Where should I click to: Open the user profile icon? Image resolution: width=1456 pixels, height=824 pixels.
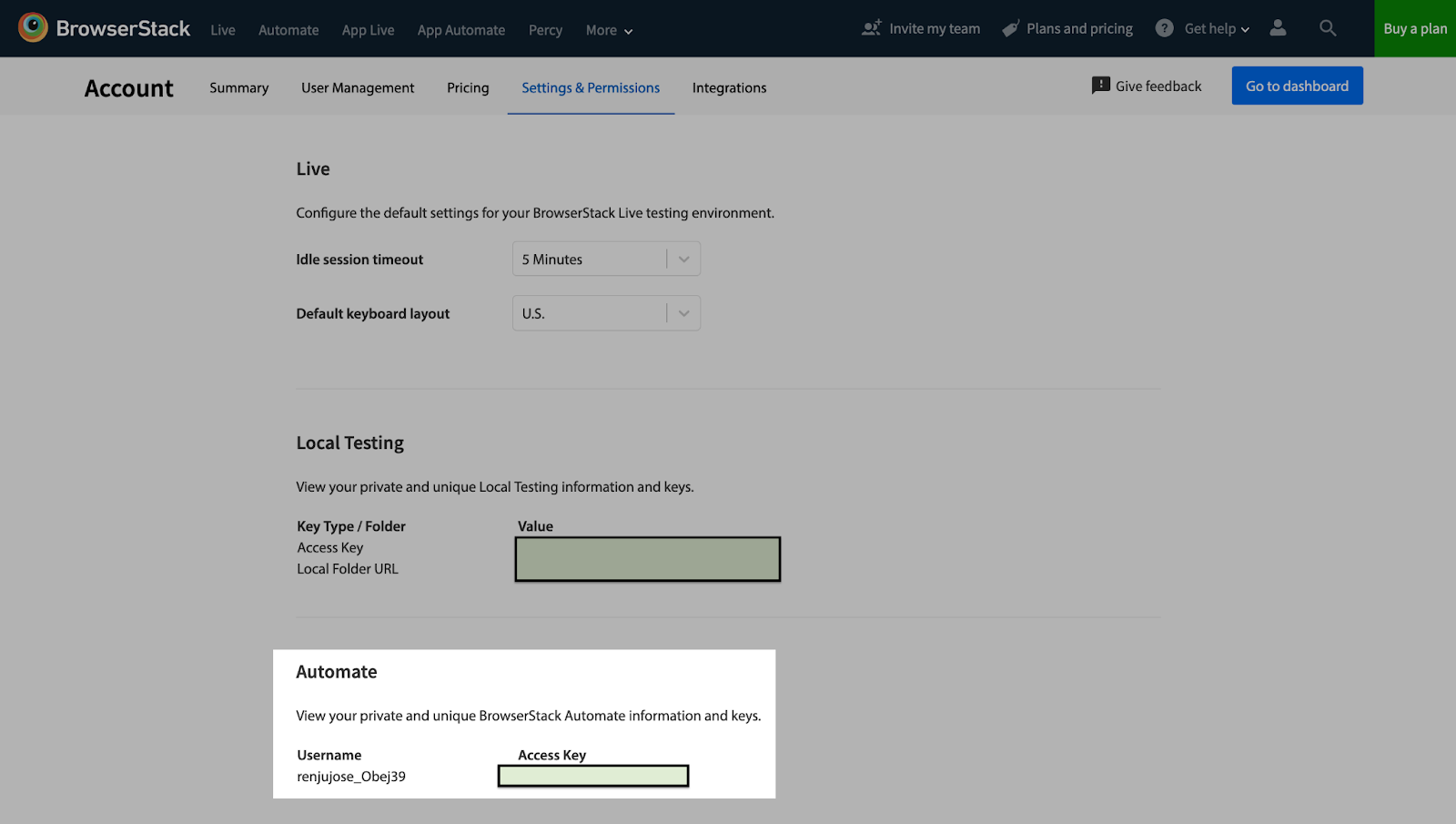(1278, 28)
